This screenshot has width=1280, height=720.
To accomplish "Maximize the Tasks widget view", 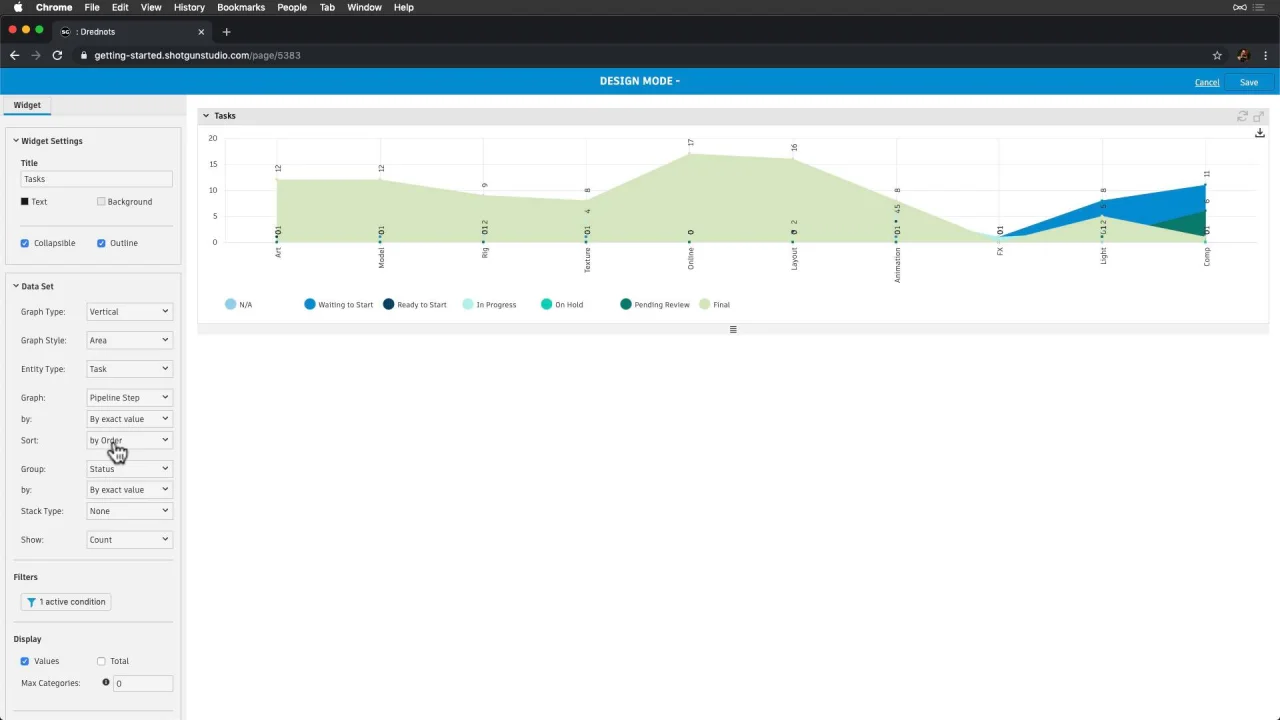I will tap(1259, 116).
